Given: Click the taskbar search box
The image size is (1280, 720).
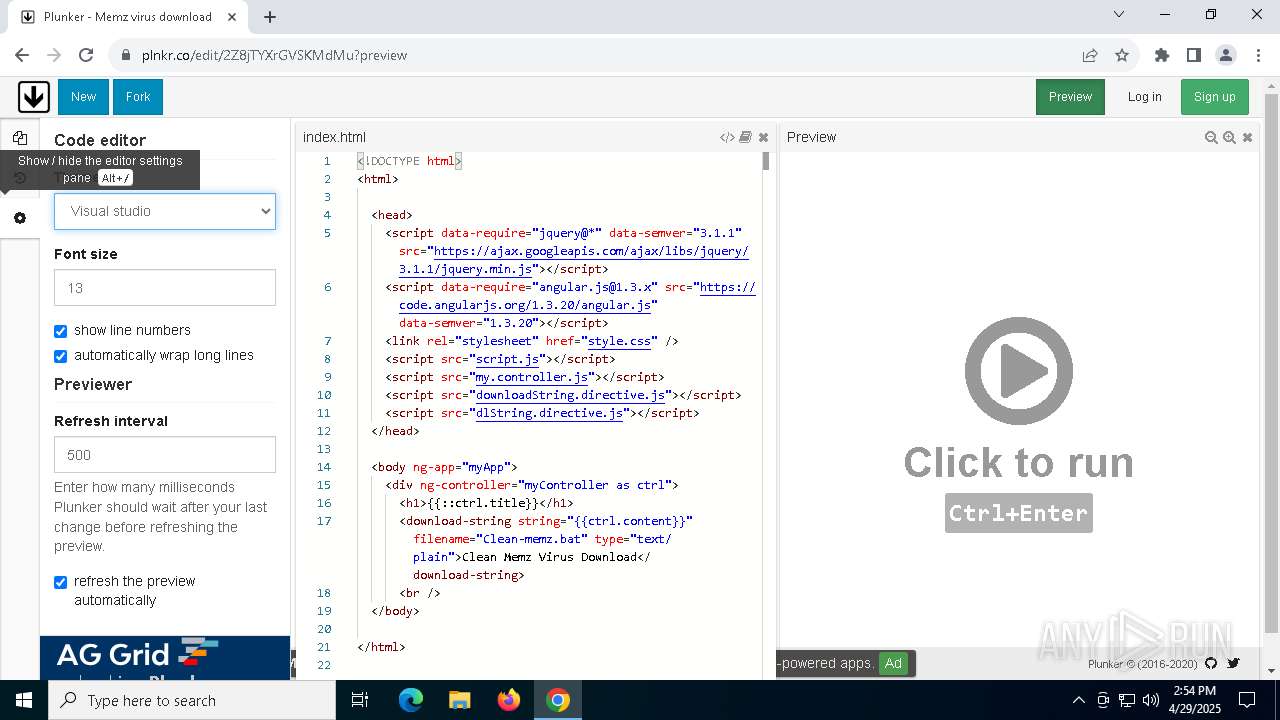Looking at the screenshot, I should click(x=192, y=700).
